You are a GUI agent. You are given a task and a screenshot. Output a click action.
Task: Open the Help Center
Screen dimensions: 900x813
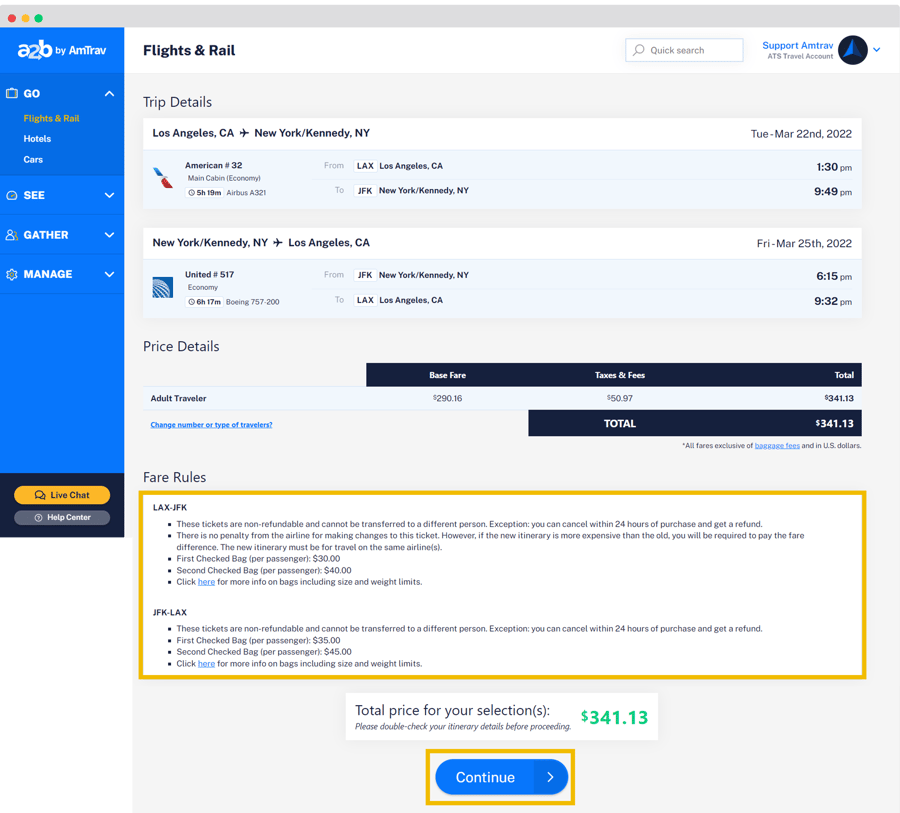pos(62,517)
